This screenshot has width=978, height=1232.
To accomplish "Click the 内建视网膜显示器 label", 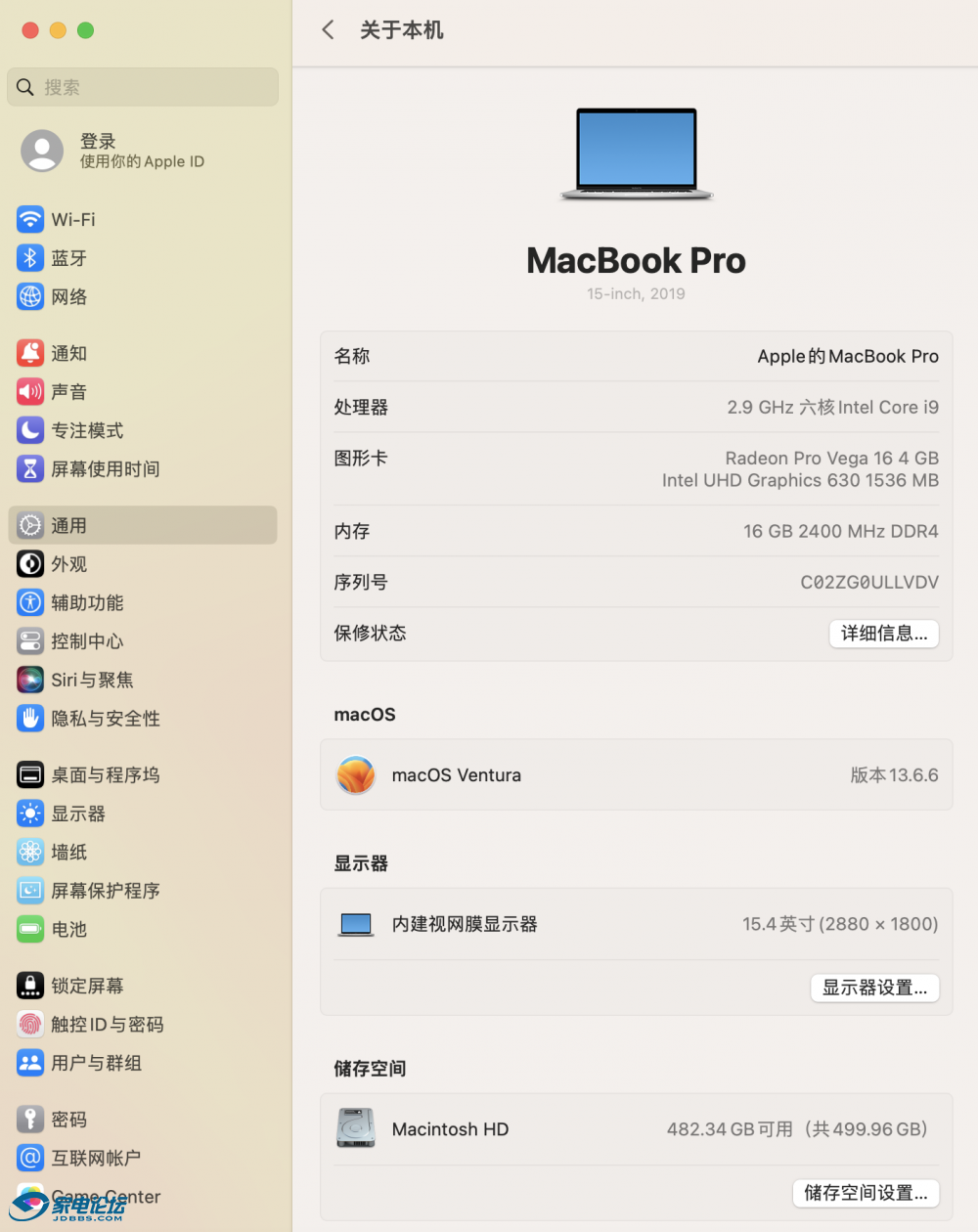I will pyautogui.click(x=465, y=924).
